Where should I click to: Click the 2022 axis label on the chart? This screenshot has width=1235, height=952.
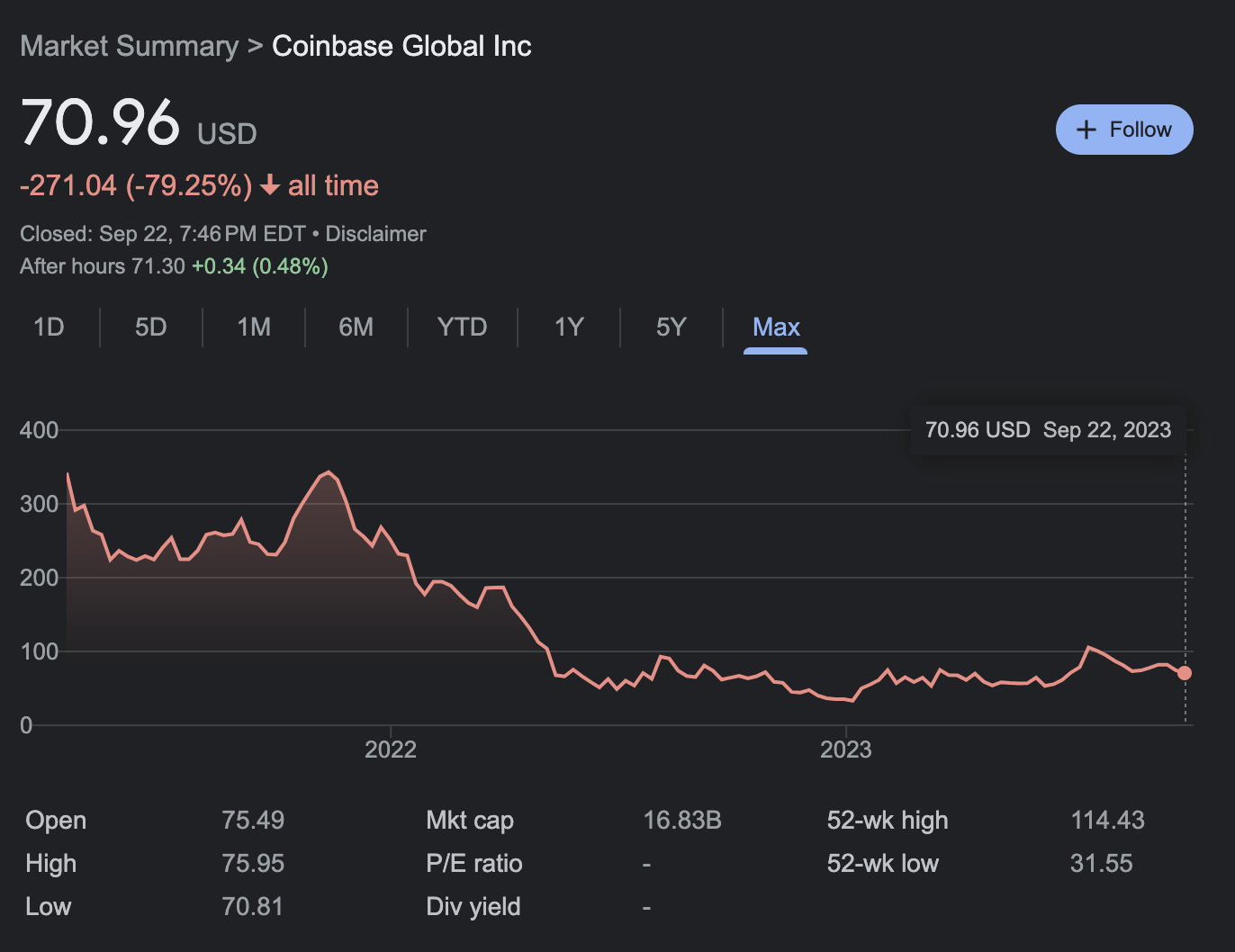pos(392,748)
